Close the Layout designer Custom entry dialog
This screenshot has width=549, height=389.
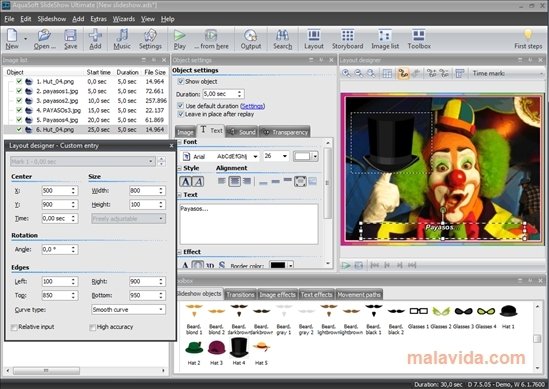click(171, 146)
